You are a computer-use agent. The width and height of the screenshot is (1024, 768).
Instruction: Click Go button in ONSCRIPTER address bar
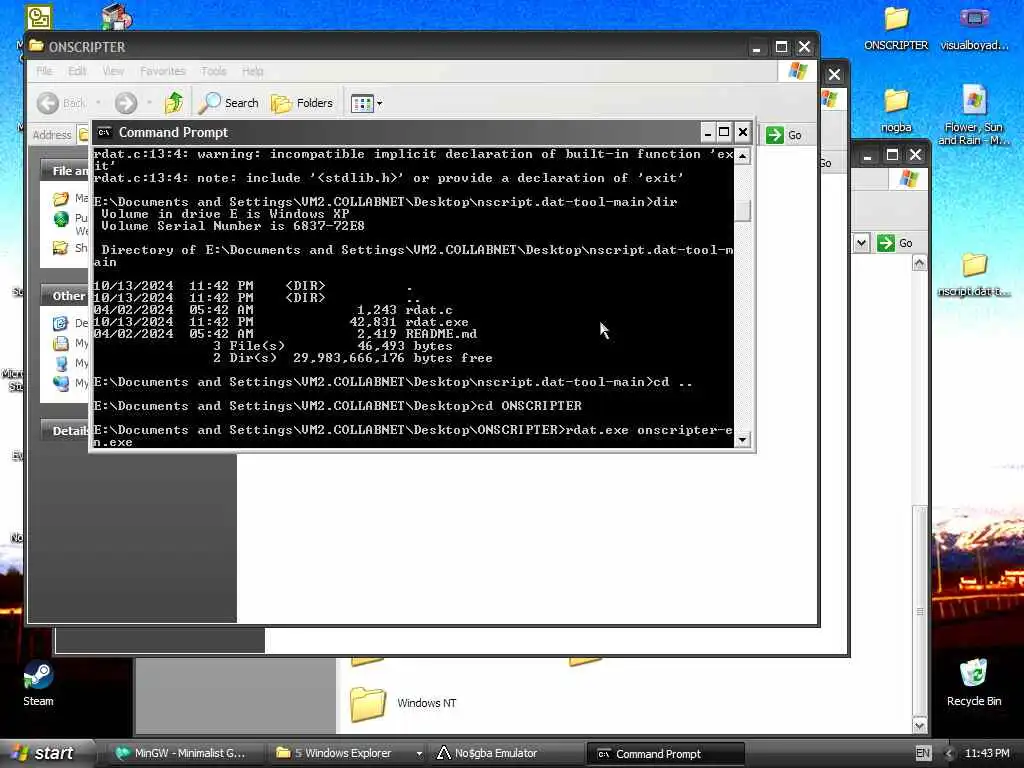pyautogui.click(x=784, y=135)
